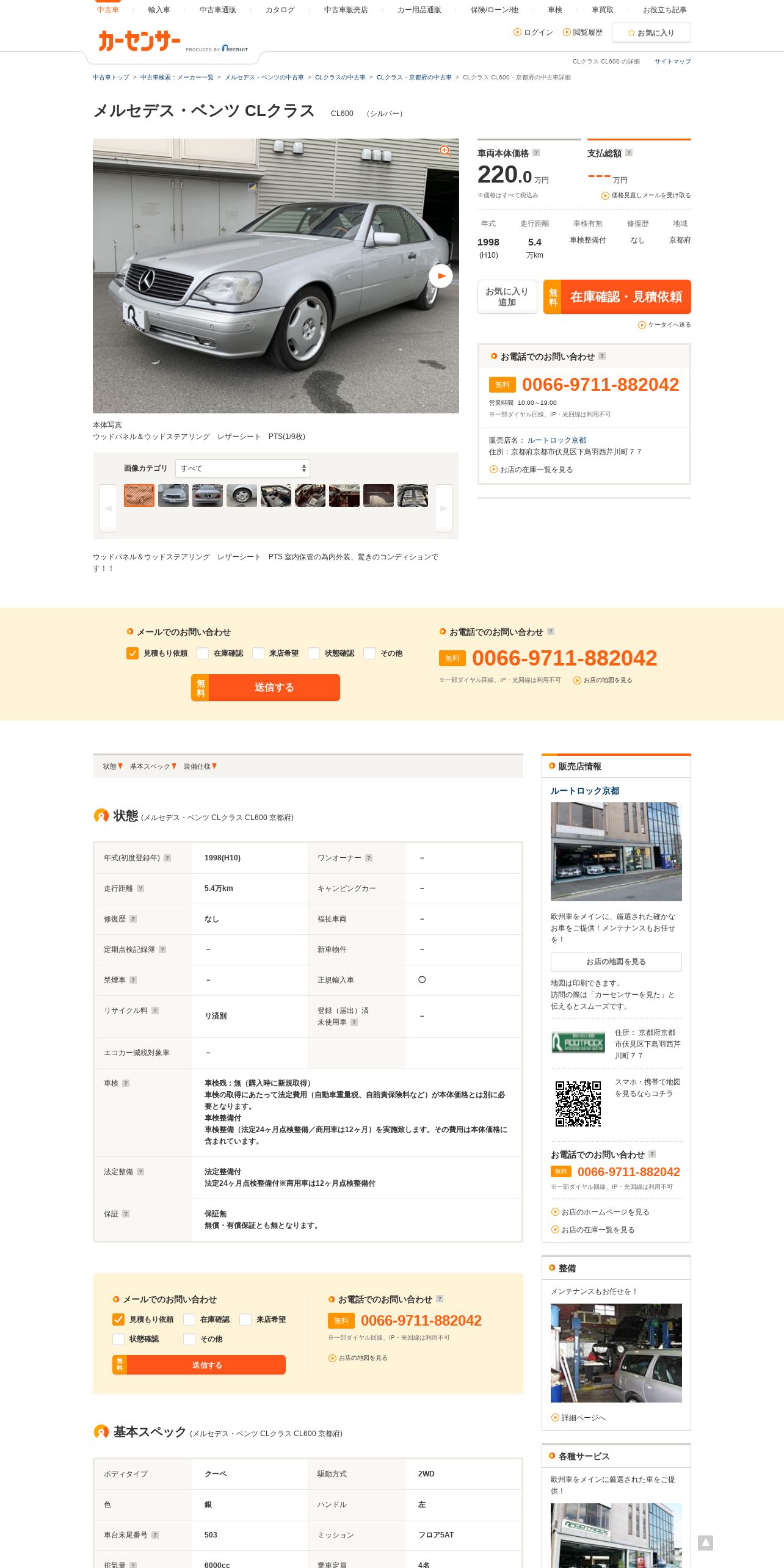Click お店のホームページを見る link
This screenshot has width=784, height=1568.
600,1212
